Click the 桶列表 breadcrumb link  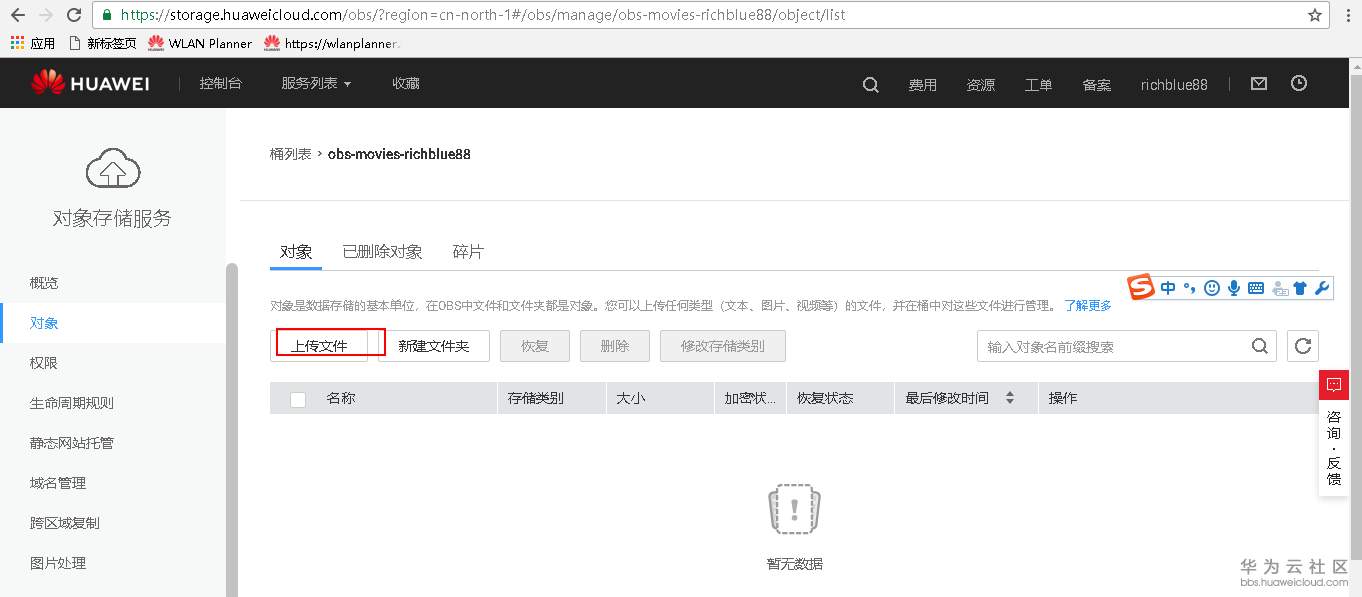click(x=290, y=154)
